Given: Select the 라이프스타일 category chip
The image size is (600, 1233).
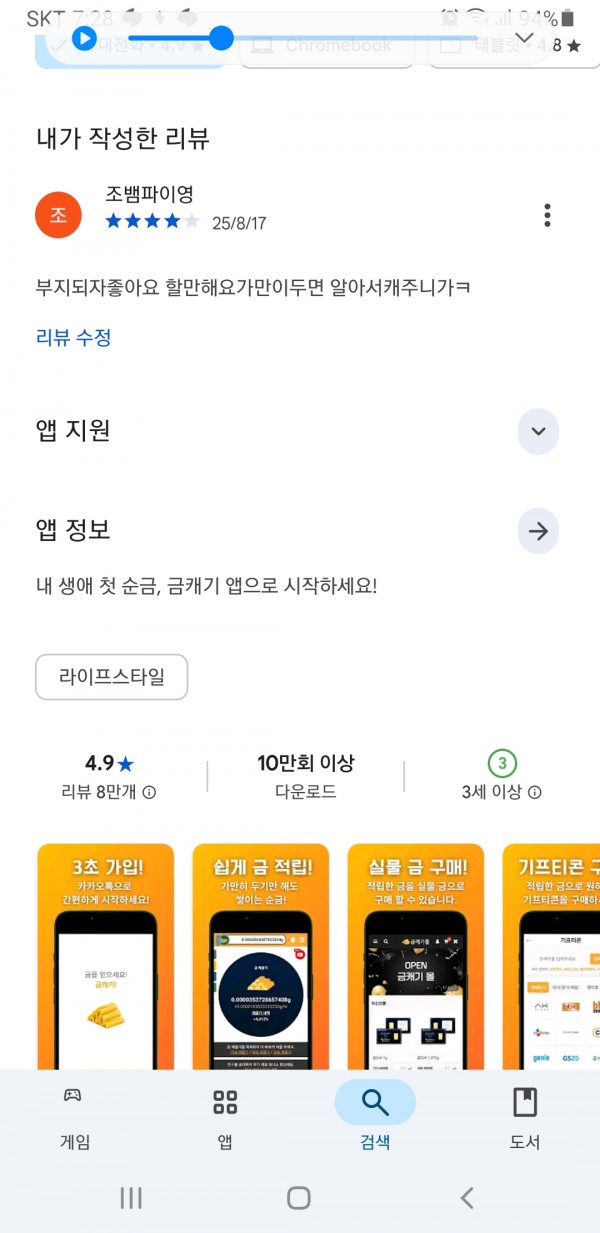Looking at the screenshot, I should pos(111,677).
